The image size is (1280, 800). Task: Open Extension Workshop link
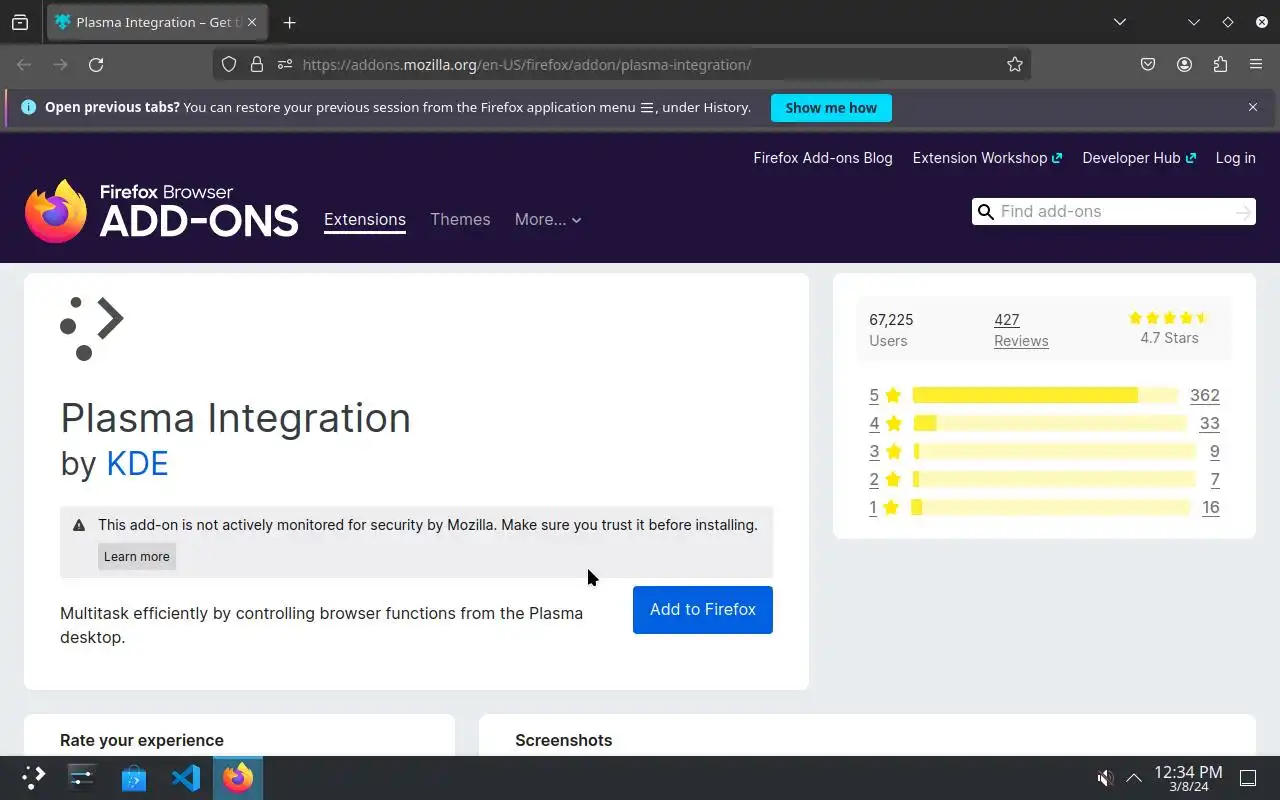[x=987, y=158]
